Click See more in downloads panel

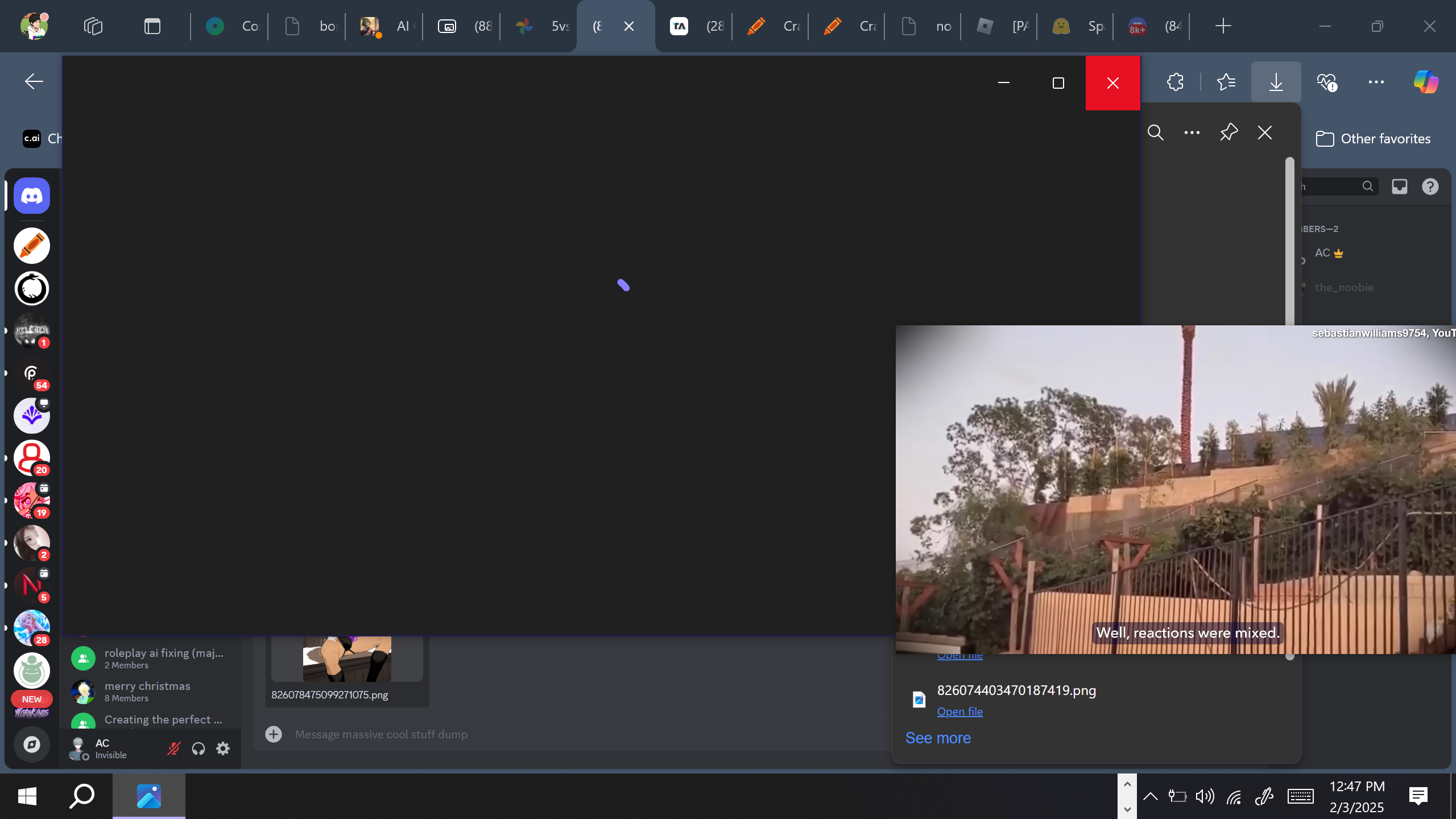tap(938, 738)
